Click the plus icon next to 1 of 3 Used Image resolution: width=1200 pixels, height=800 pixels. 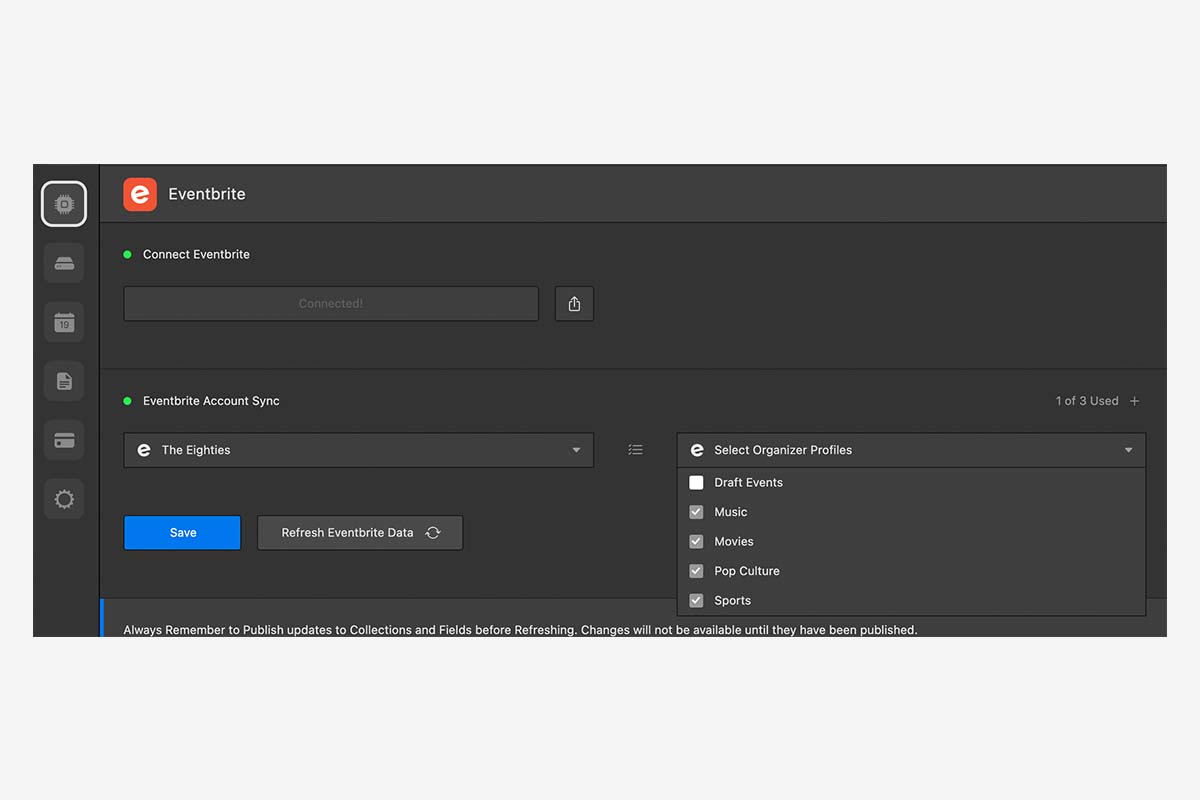click(1134, 401)
